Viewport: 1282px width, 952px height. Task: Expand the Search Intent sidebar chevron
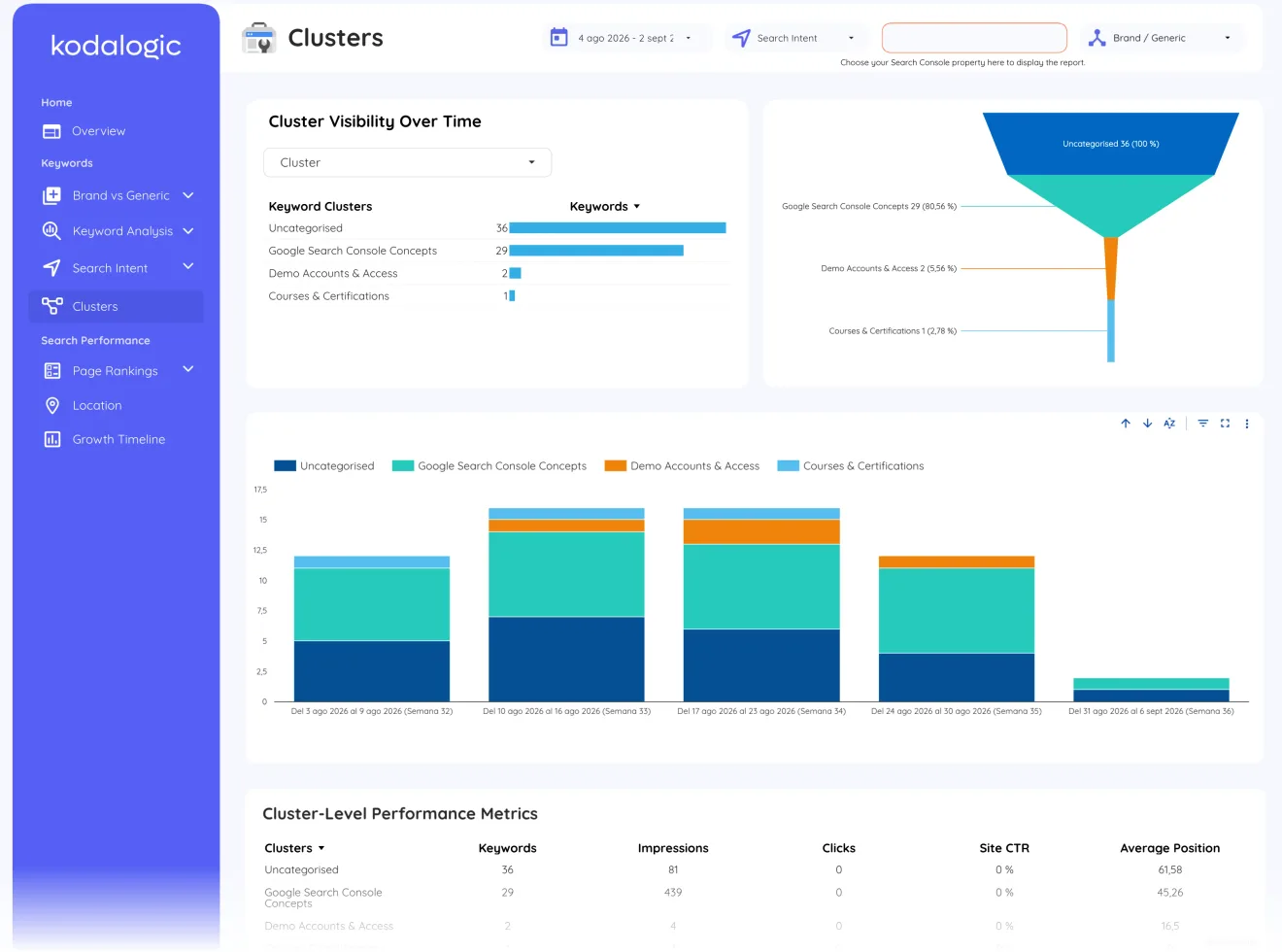point(188,266)
